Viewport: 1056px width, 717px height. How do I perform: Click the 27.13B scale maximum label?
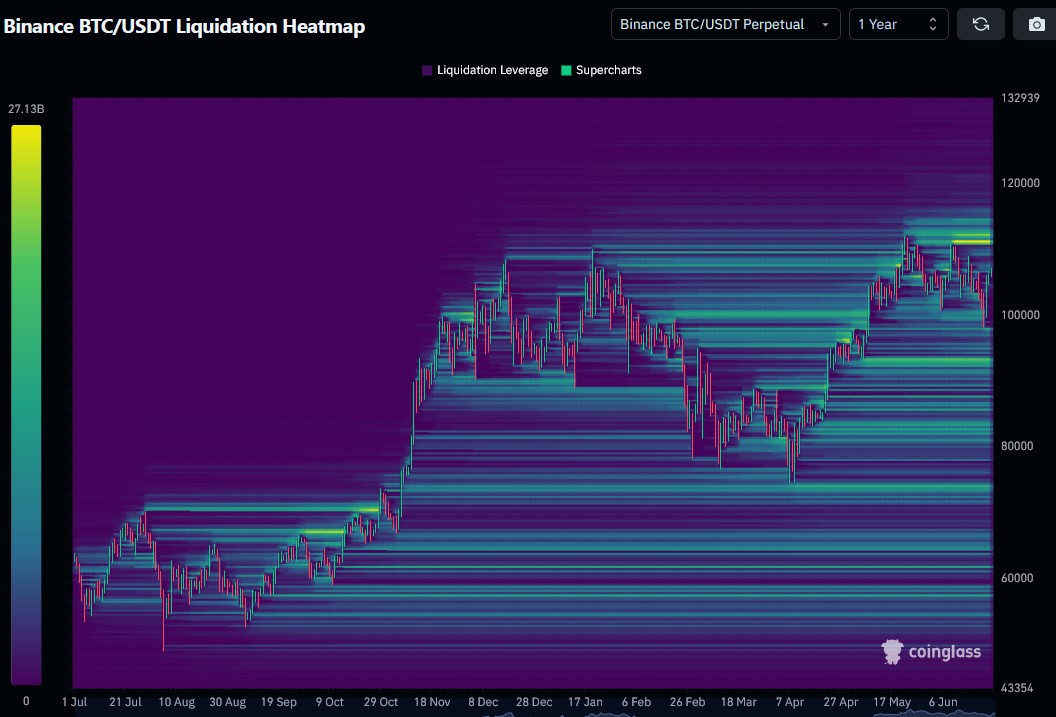pos(26,109)
